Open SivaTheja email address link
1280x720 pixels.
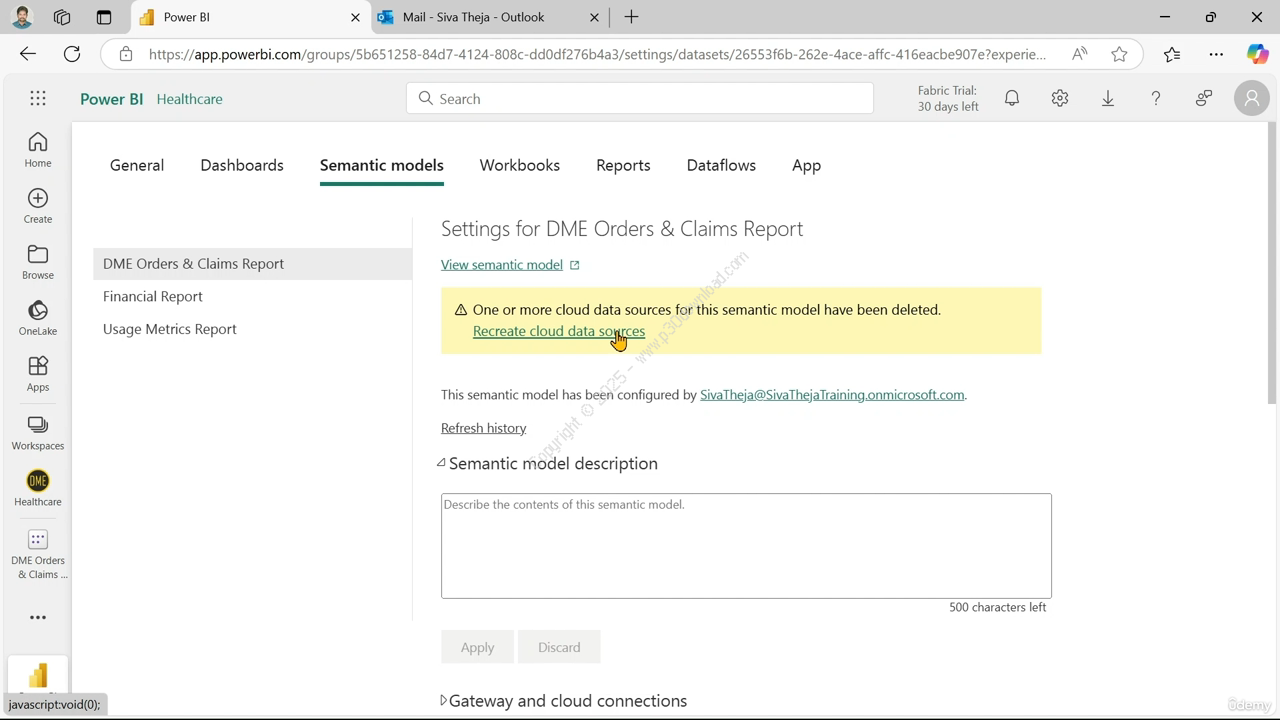point(832,395)
